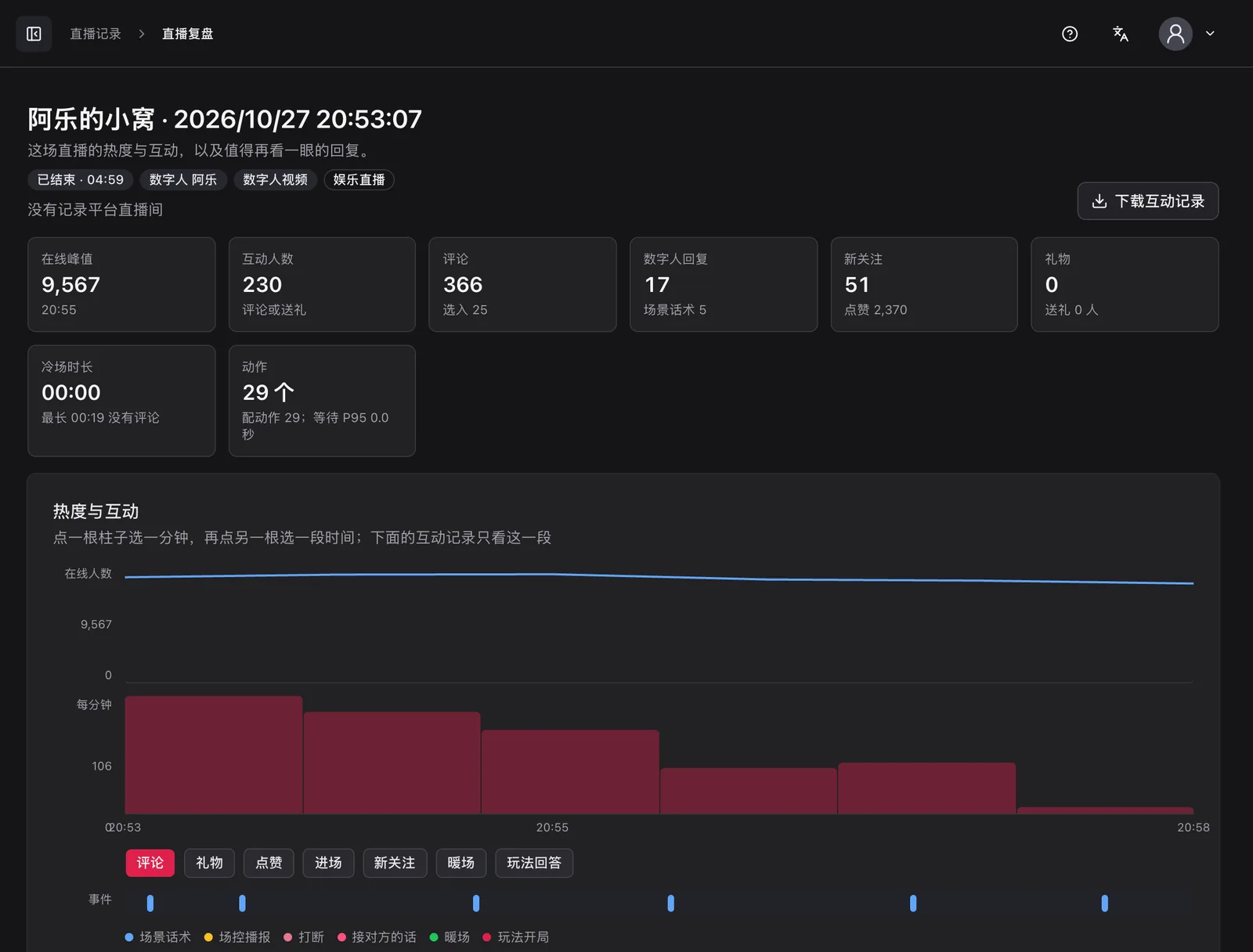This screenshot has height=952, width=1253.
Task: Click 下载互动记录 download button
Action: click(x=1148, y=201)
